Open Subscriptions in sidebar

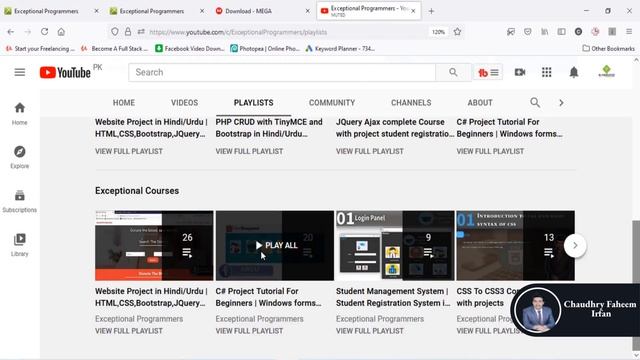click(20, 201)
